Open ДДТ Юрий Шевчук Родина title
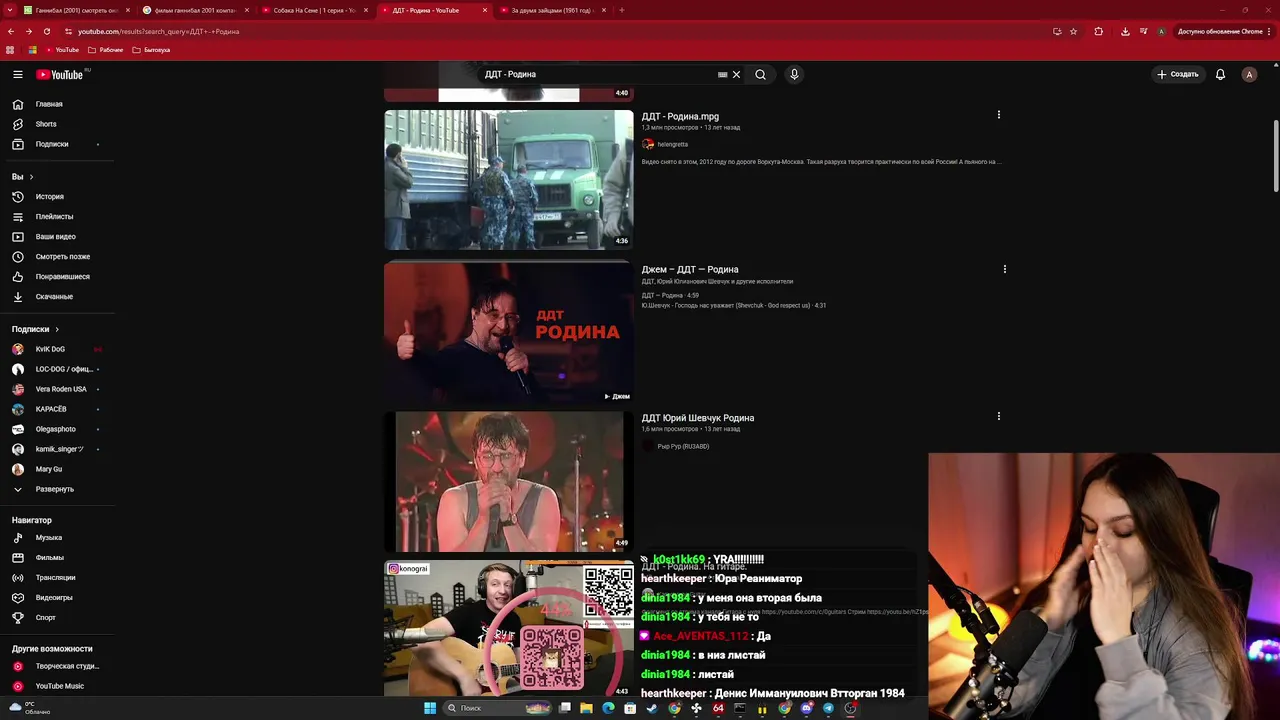This screenshot has height=720, width=1280. click(x=697, y=418)
